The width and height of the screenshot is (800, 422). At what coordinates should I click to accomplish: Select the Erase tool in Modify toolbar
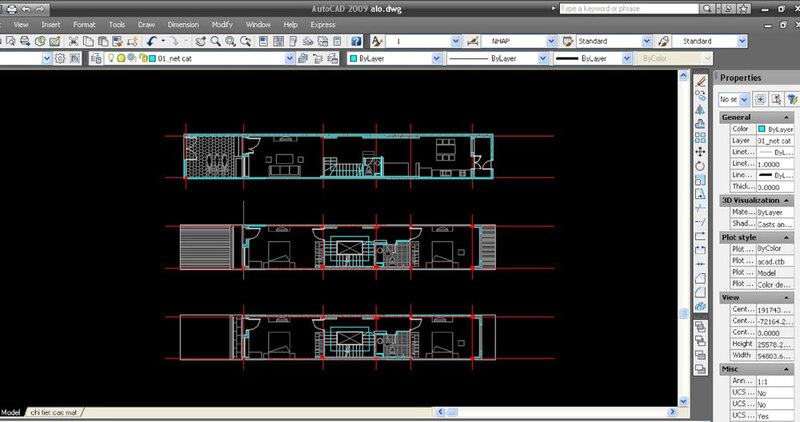(x=701, y=81)
